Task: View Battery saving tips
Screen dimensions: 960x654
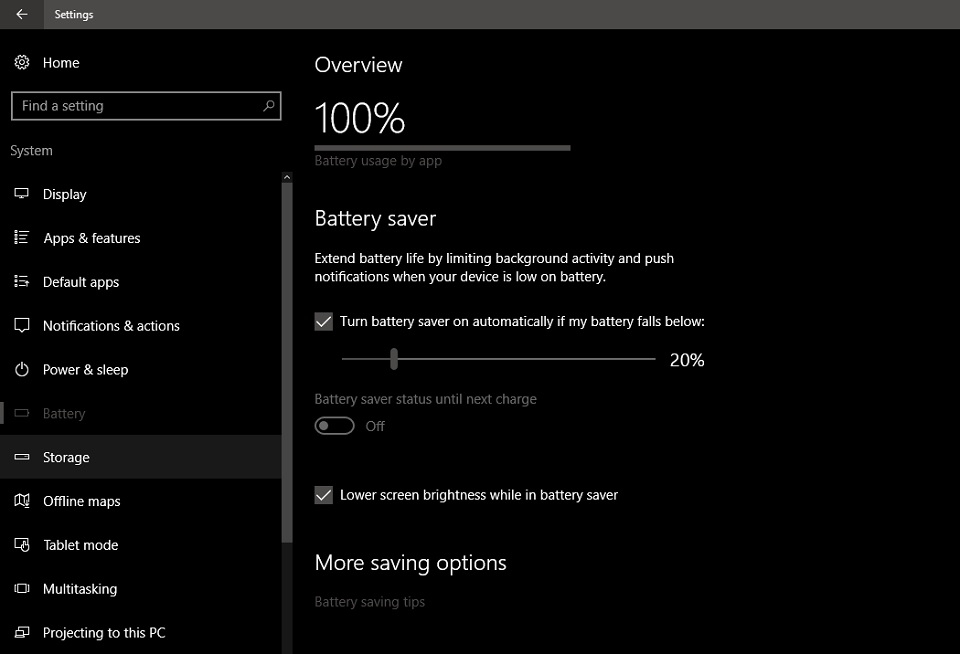Action: pos(369,601)
